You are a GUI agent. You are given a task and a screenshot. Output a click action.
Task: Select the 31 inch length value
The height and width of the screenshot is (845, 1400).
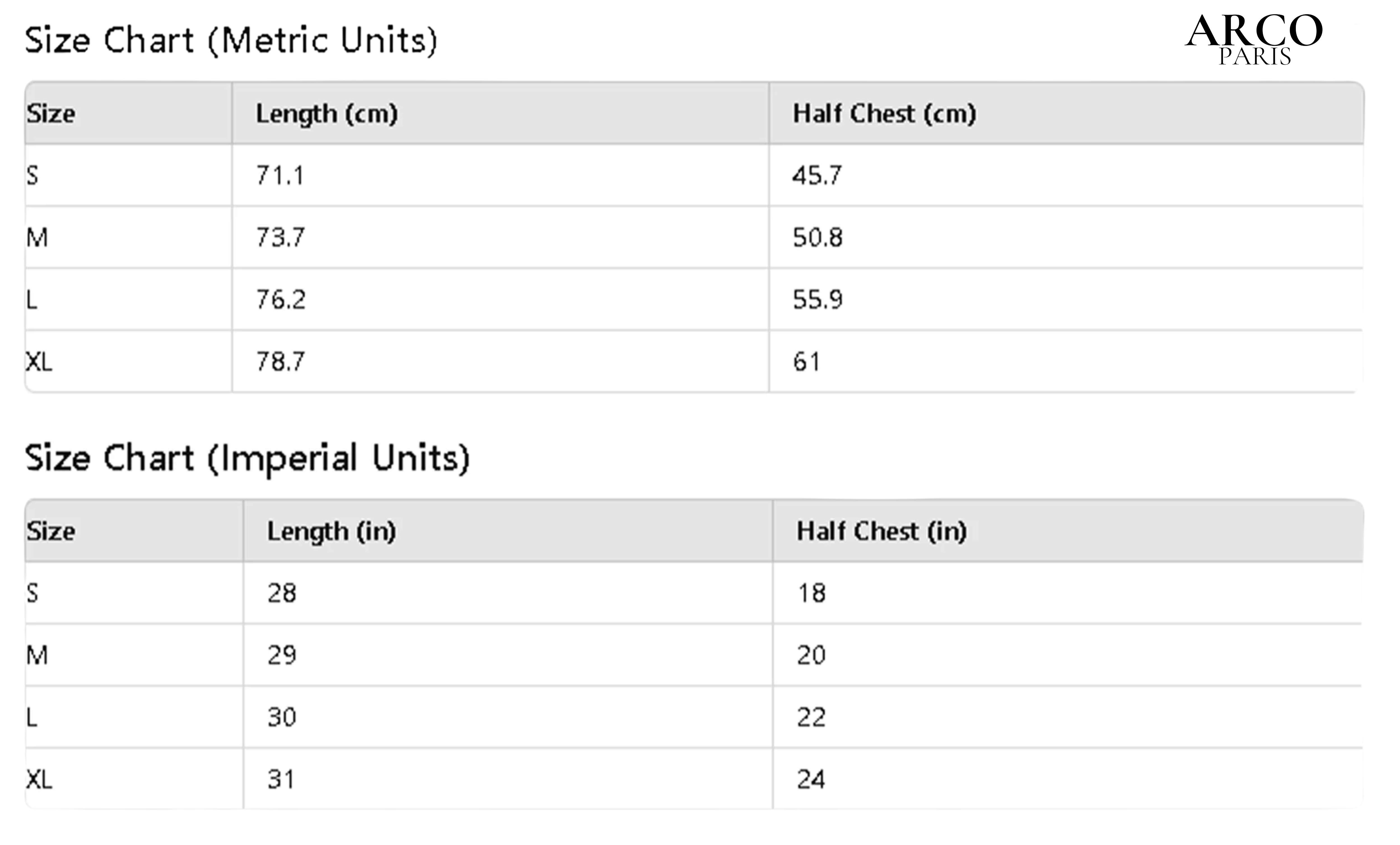click(x=281, y=780)
